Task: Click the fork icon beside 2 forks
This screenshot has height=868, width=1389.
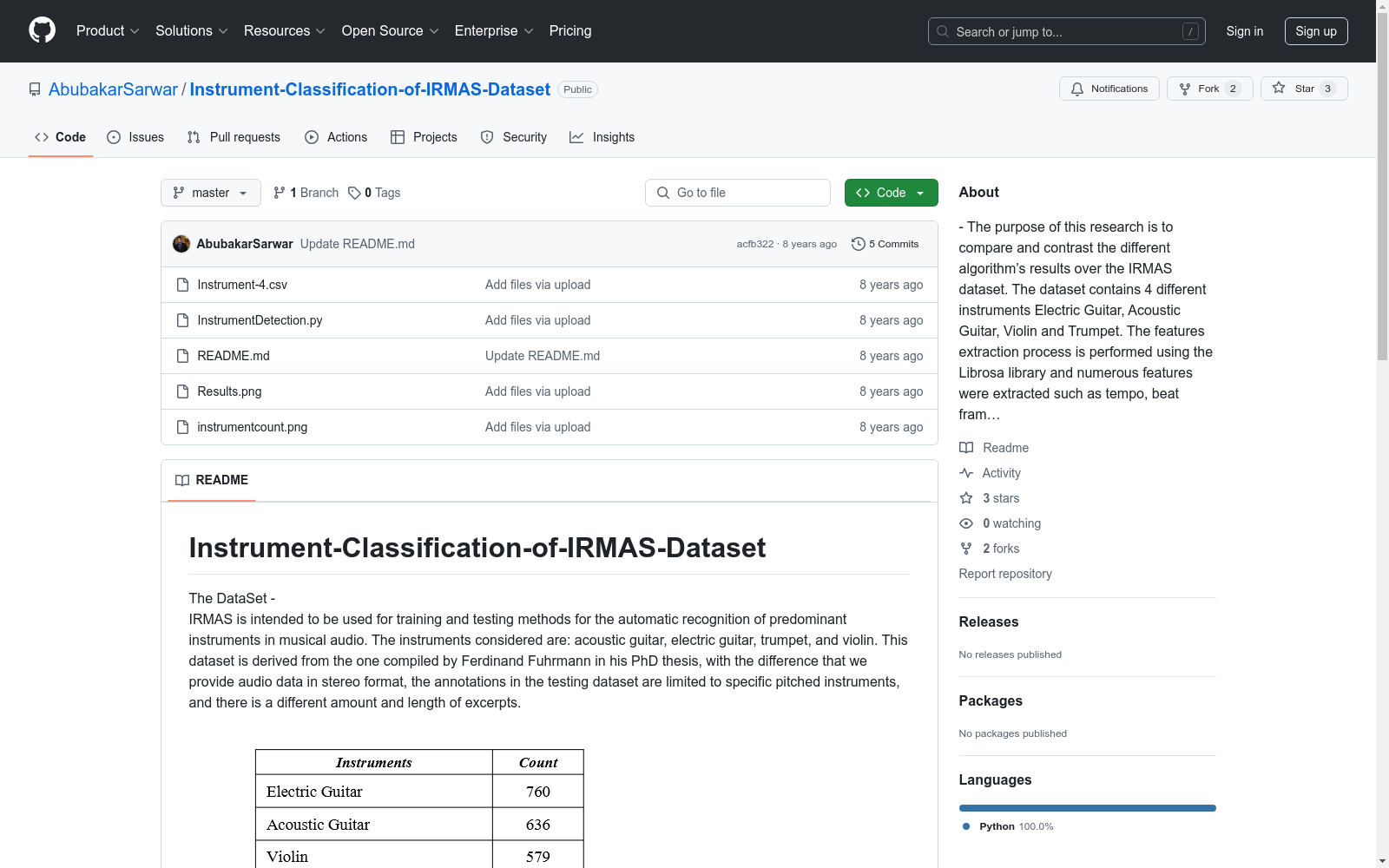Action: coord(966,549)
